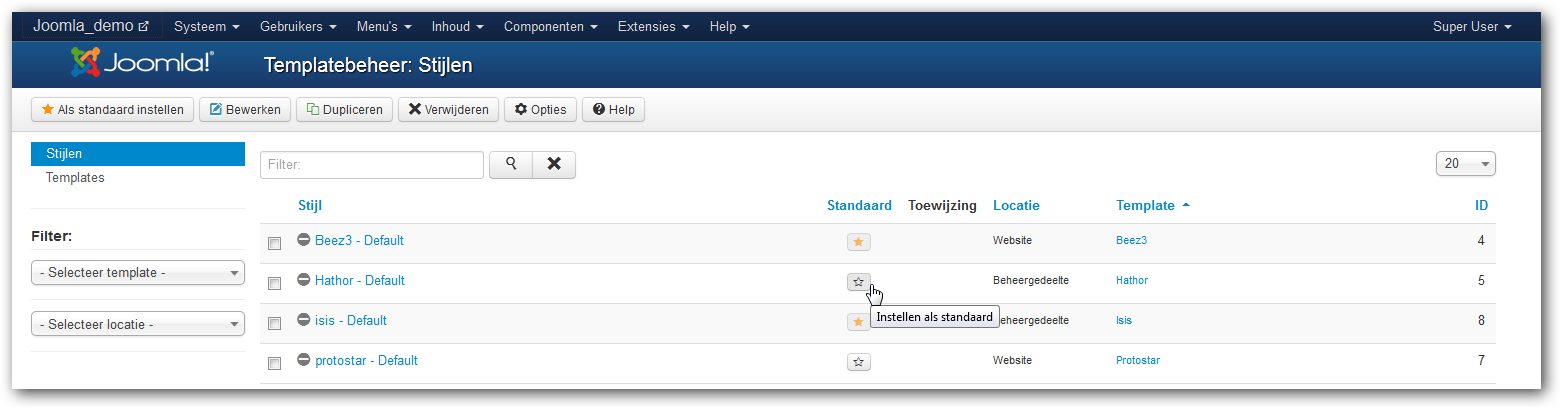The height and width of the screenshot is (409, 1561).
Task: Set Hathor - Default as standard via star
Action: pos(858,282)
